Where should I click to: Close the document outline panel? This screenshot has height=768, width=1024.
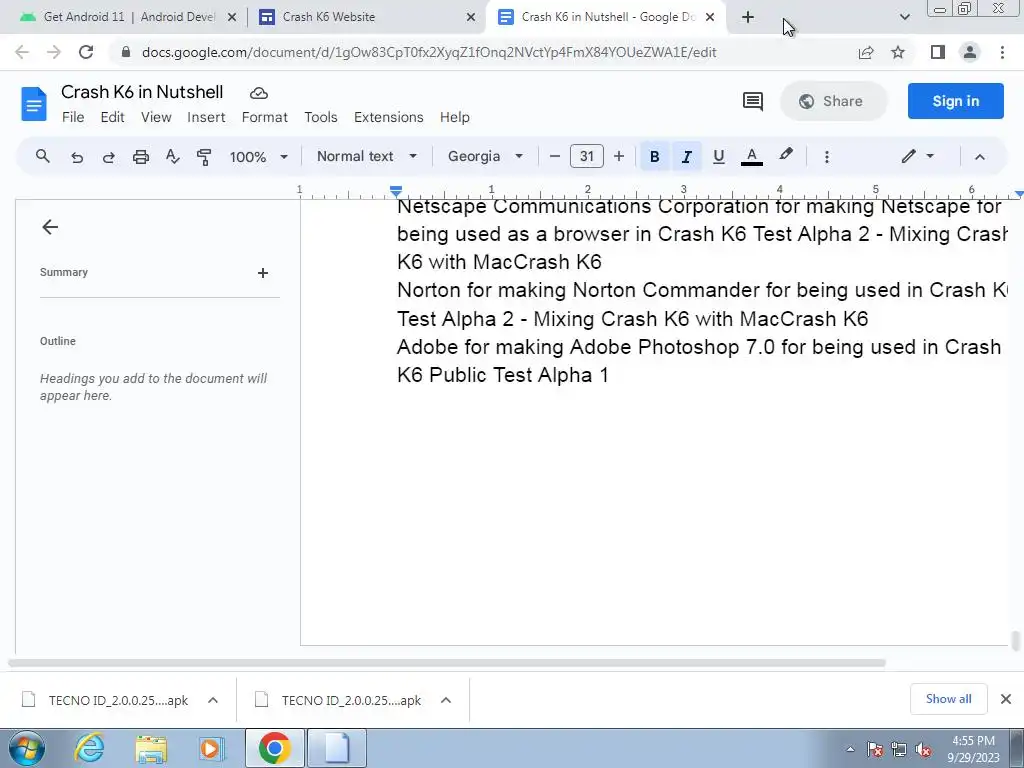click(x=50, y=227)
